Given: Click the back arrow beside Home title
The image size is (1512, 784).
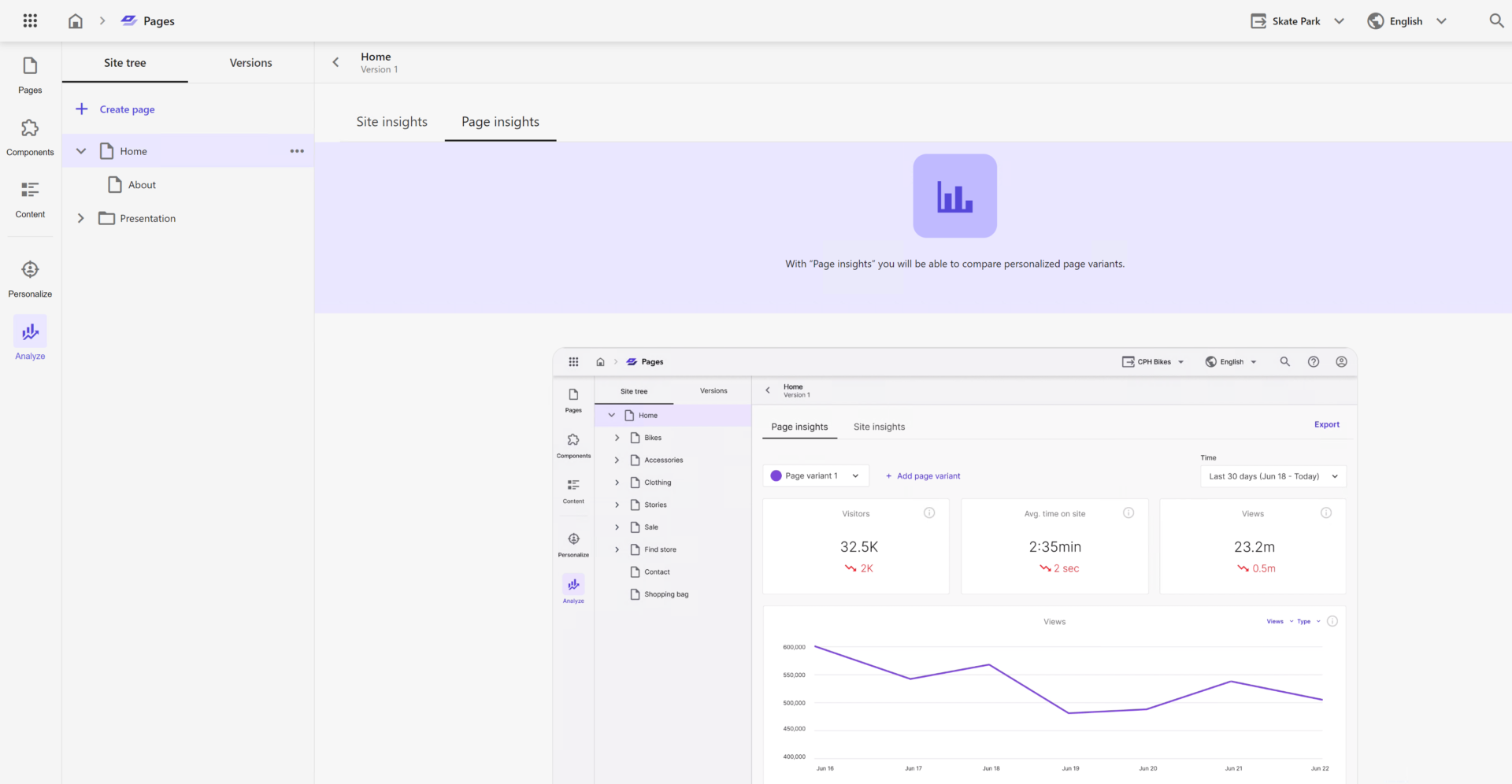Looking at the screenshot, I should [x=335, y=62].
